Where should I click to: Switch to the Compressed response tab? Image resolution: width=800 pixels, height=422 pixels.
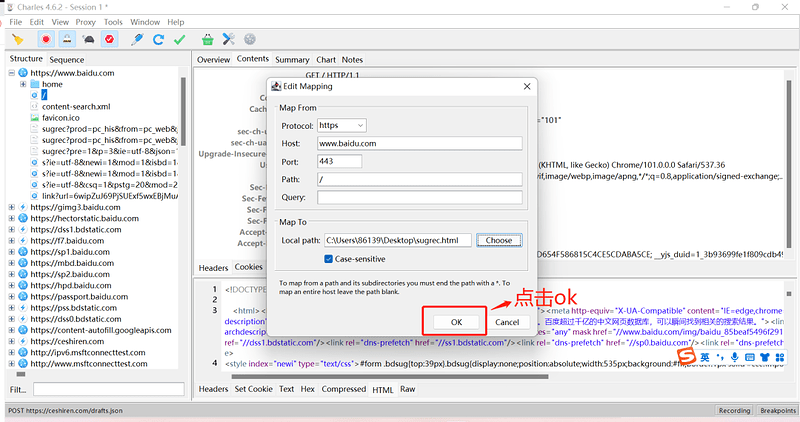(344, 389)
